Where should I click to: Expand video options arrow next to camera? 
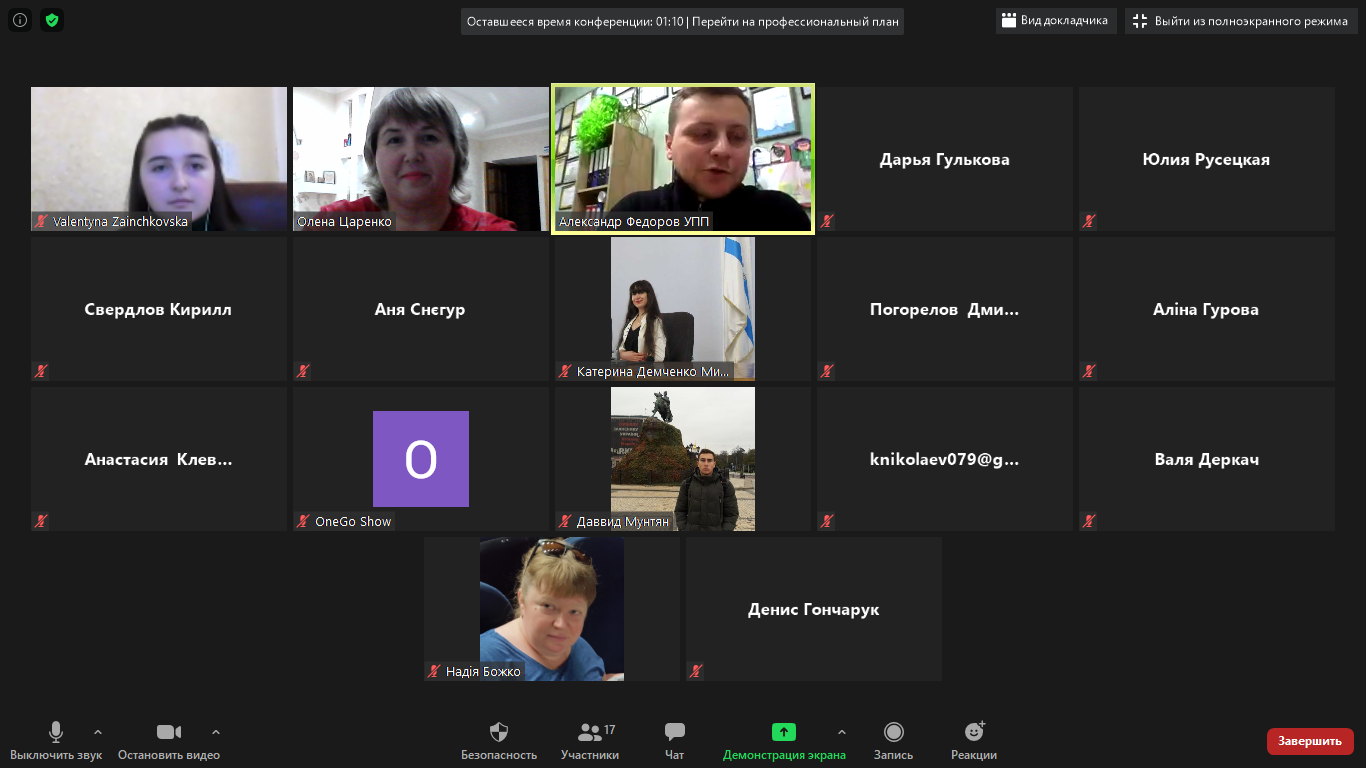click(216, 732)
